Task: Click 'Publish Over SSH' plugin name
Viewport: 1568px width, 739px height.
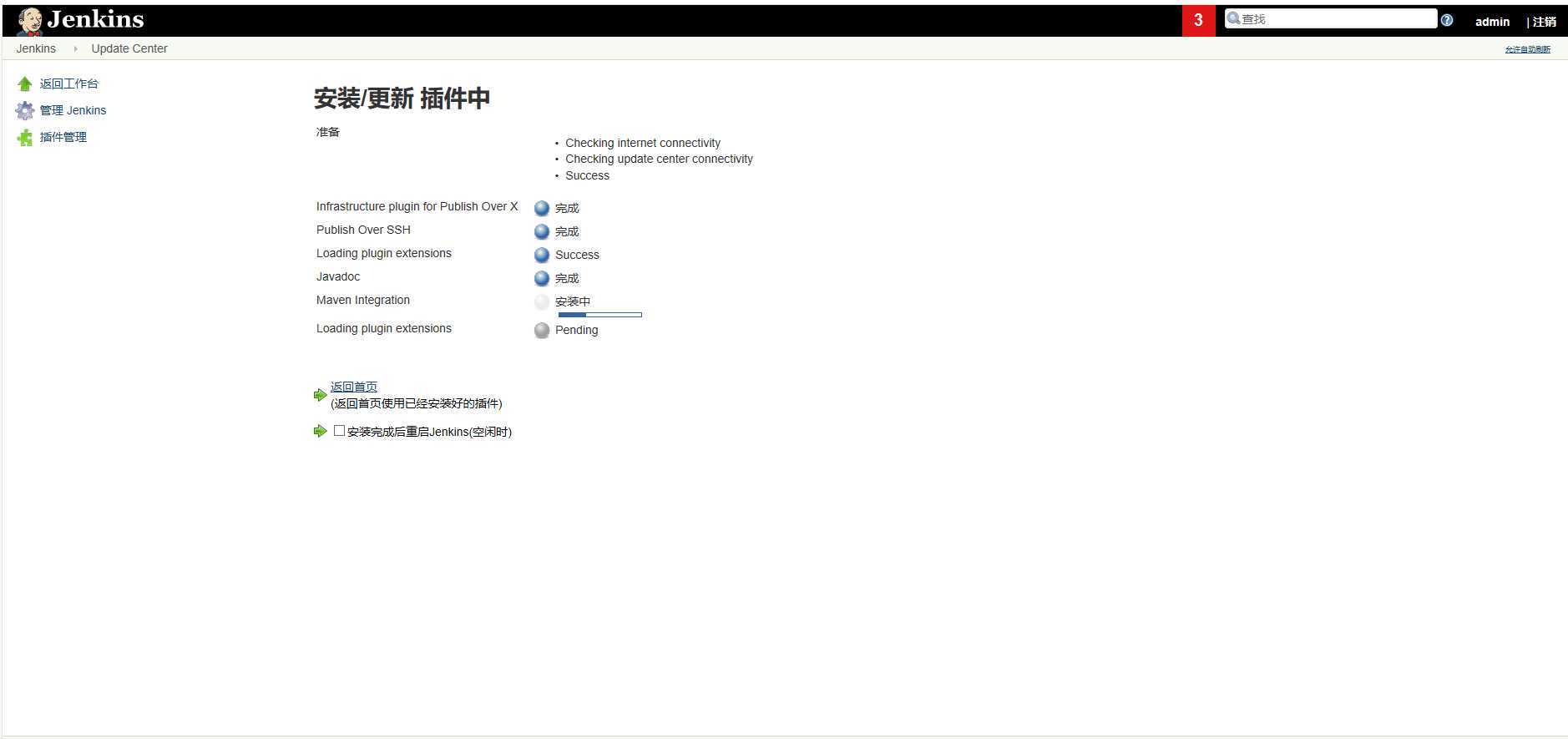Action: 363,230
